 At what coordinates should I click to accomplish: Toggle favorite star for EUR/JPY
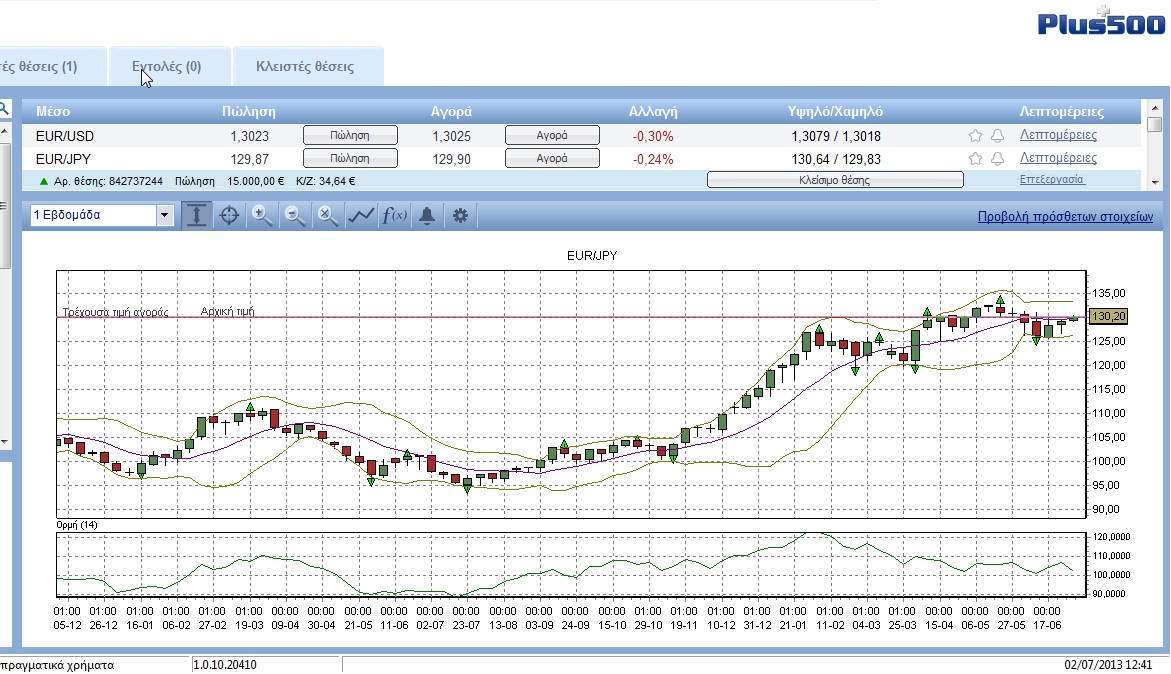click(975, 159)
